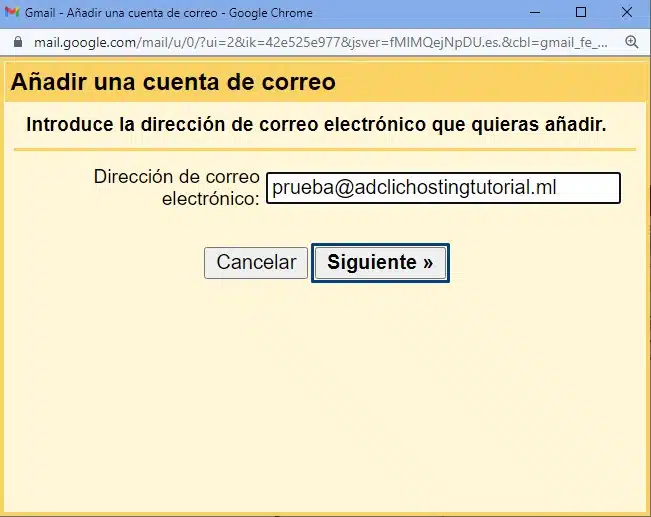Focus the Dirección de correo electrónico field
651x517 pixels.
pyautogui.click(x=443, y=188)
